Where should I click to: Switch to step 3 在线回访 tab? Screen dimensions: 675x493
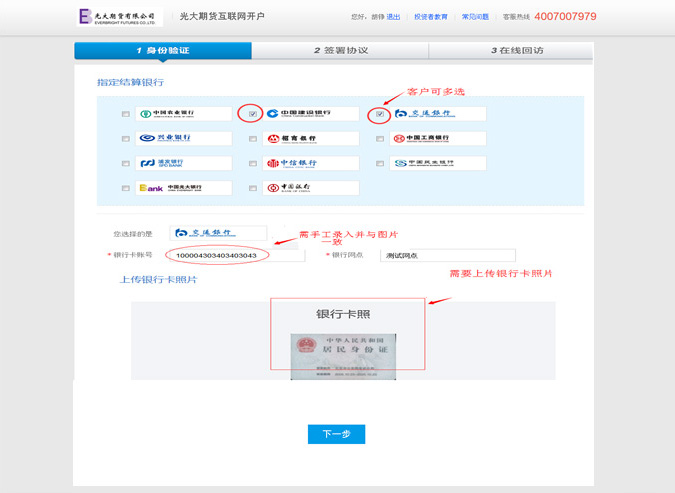[511, 50]
